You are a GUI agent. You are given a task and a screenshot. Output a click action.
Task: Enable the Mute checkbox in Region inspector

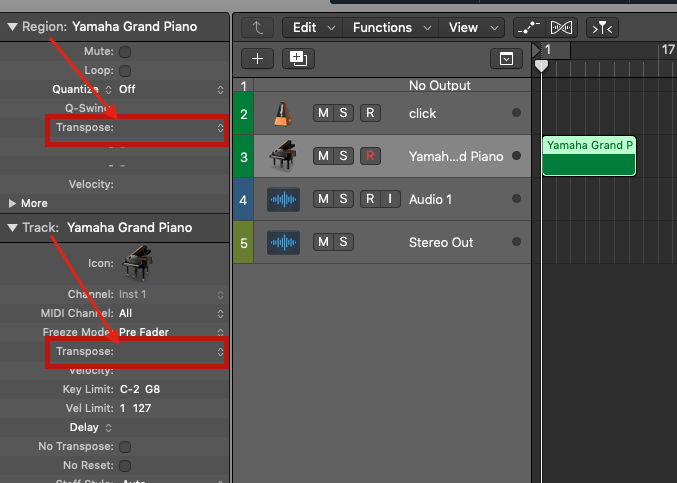click(x=125, y=51)
